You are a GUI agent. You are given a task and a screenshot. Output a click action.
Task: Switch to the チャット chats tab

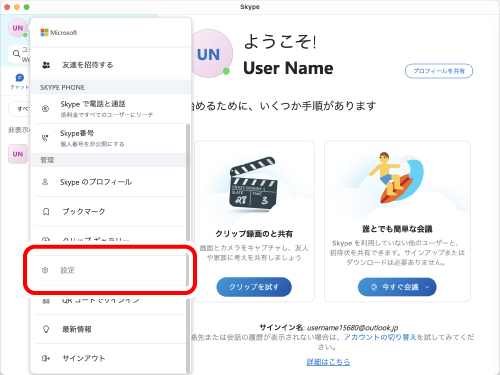pos(20,82)
